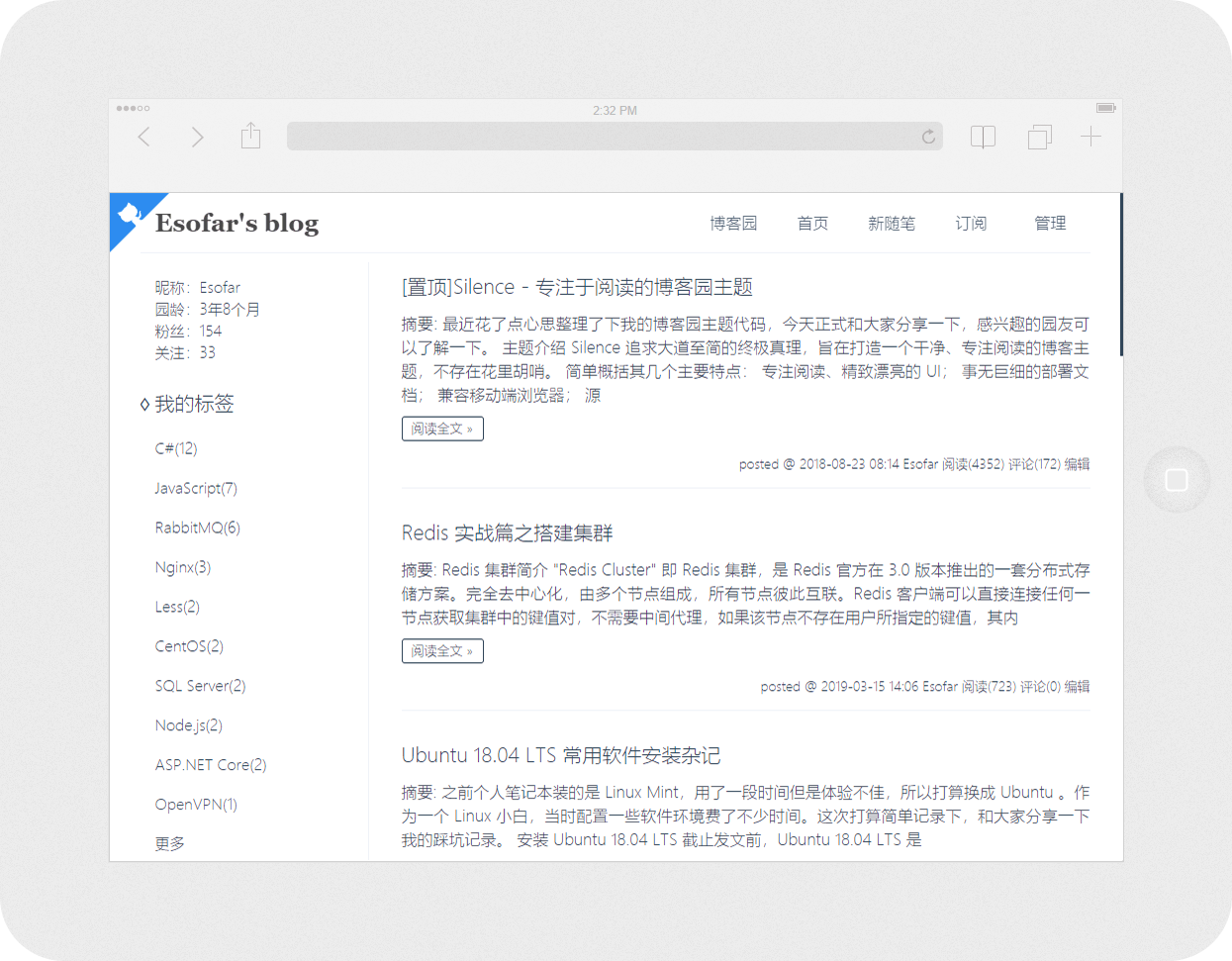Click the Redis post summary text
This screenshot has width=1232, height=961.
point(745,594)
